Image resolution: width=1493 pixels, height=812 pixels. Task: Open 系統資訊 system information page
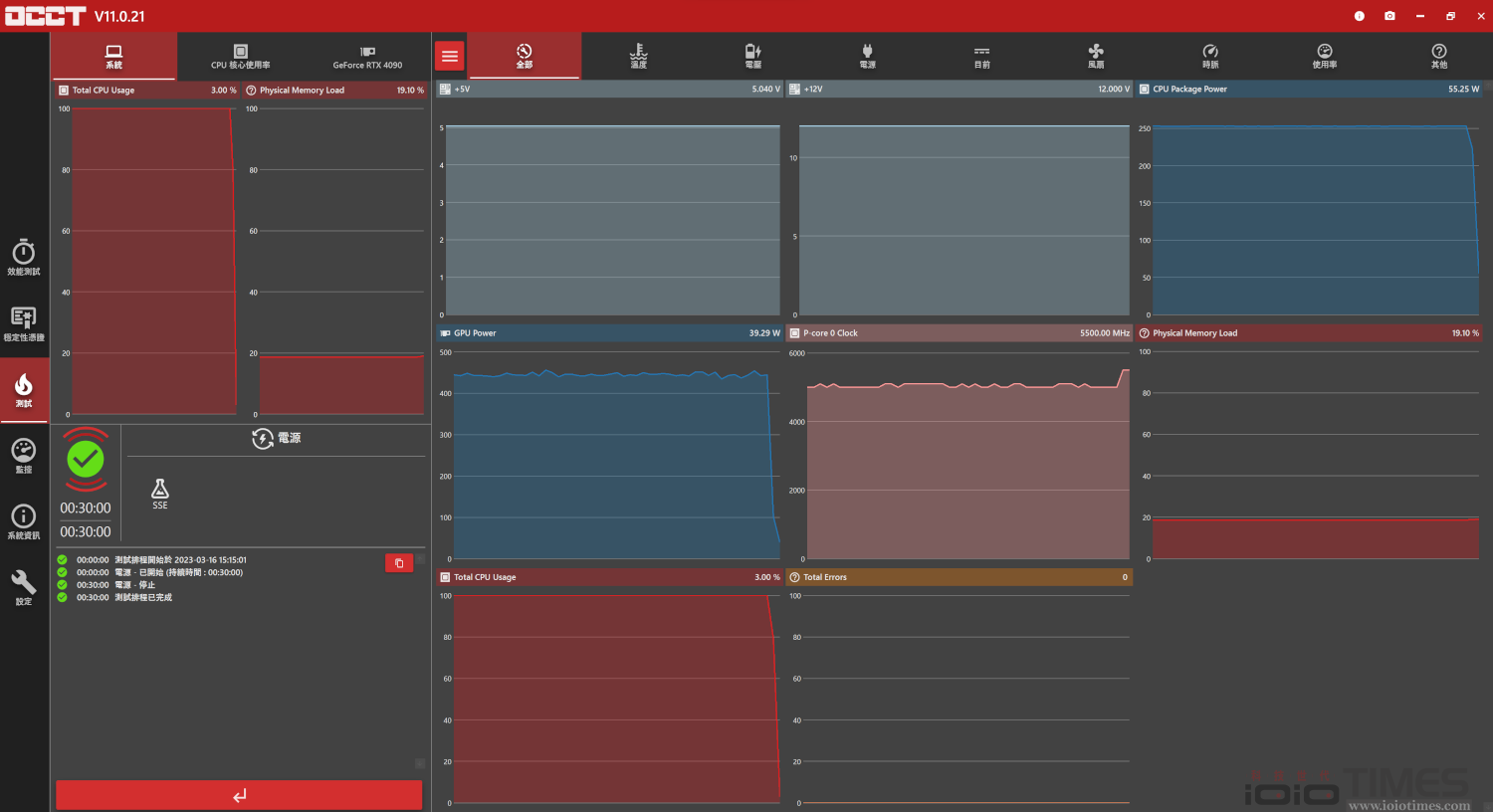(24, 520)
